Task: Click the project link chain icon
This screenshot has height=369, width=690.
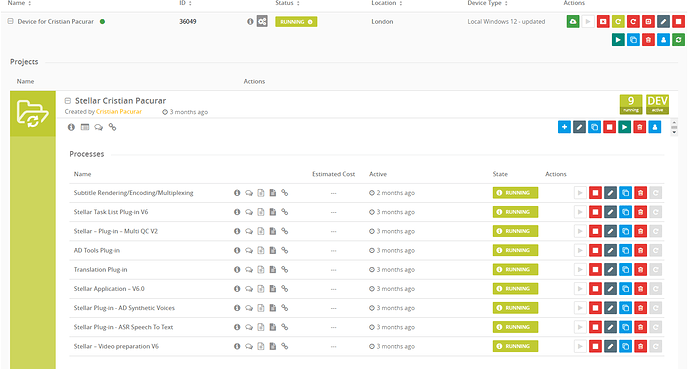Action: 113,127
